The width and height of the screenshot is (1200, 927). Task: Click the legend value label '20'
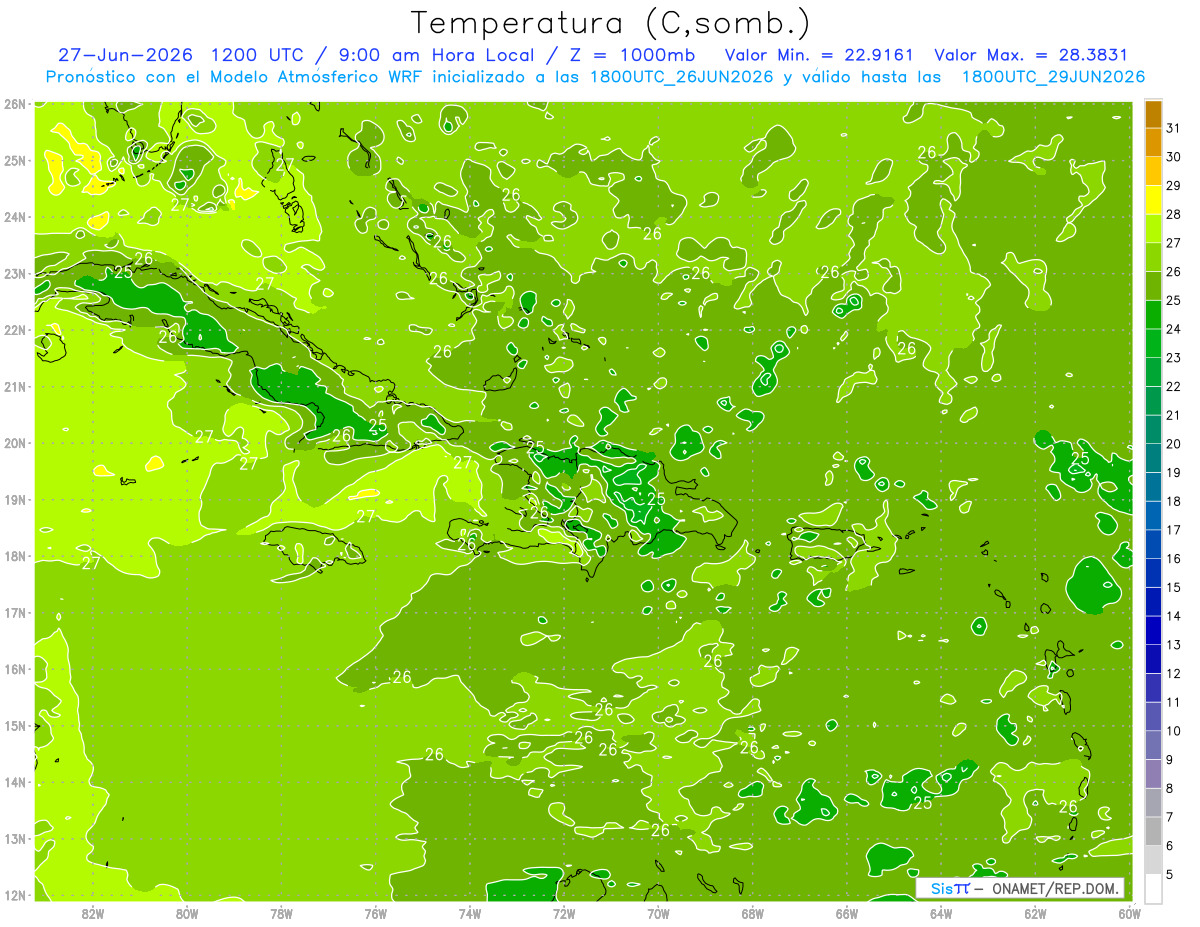(1173, 444)
